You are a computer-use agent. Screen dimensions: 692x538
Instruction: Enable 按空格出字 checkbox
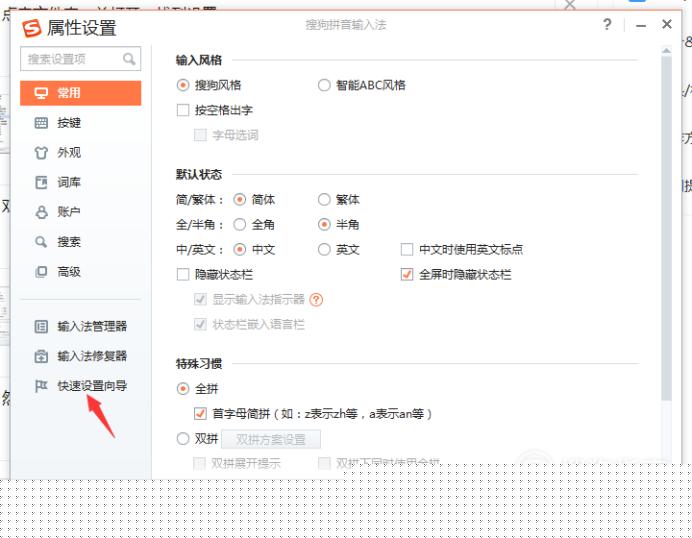point(183,110)
